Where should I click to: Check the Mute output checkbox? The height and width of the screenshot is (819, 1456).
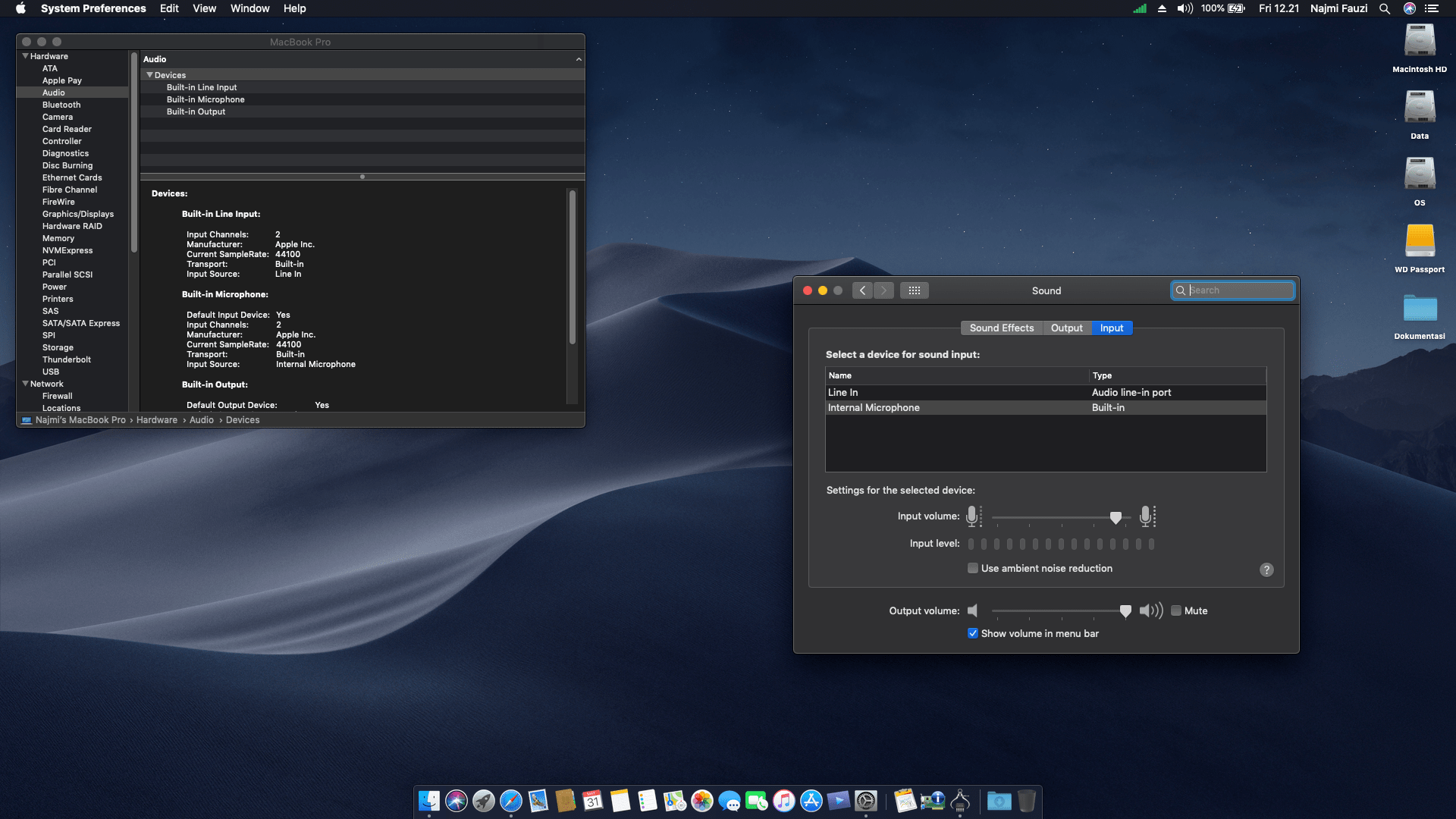pyautogui.click(x=1176, y=610)
